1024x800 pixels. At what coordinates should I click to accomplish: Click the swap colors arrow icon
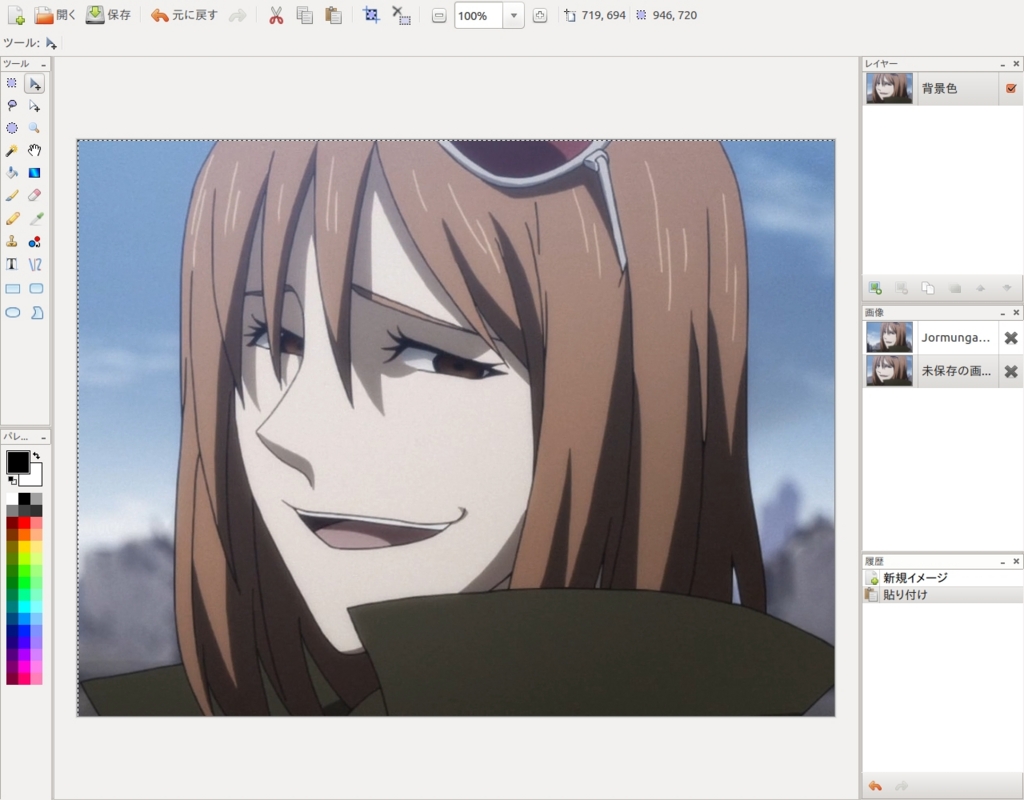pyautogui.click(x=37, y=455)
